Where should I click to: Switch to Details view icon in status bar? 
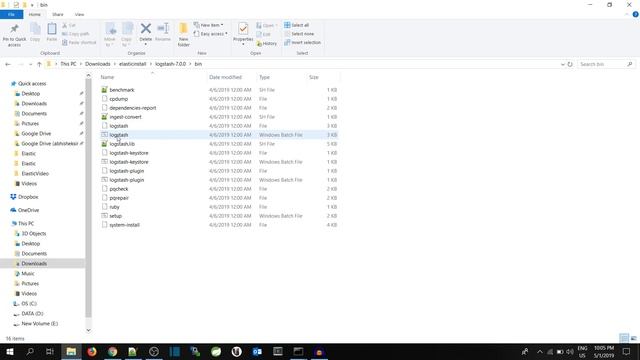point(624,338)
